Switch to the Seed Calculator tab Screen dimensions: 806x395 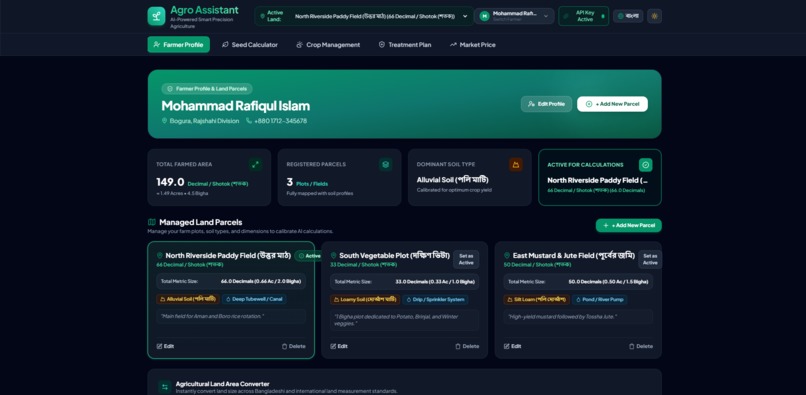[250, 45]
